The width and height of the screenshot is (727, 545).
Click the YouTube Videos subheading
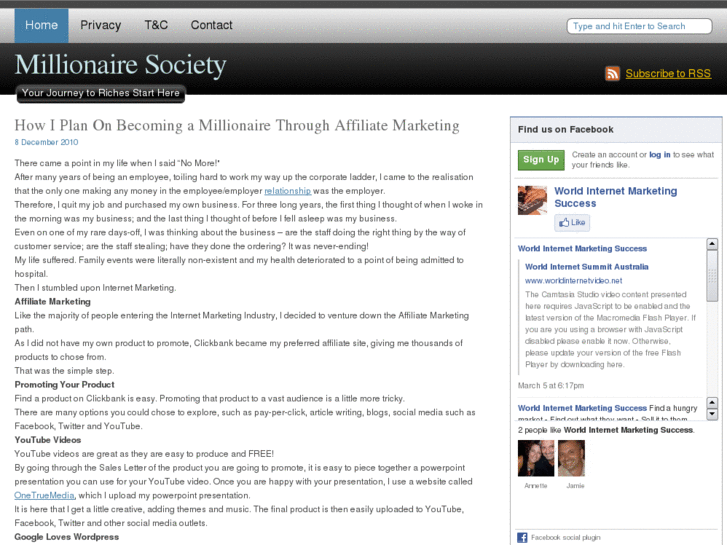48,440
